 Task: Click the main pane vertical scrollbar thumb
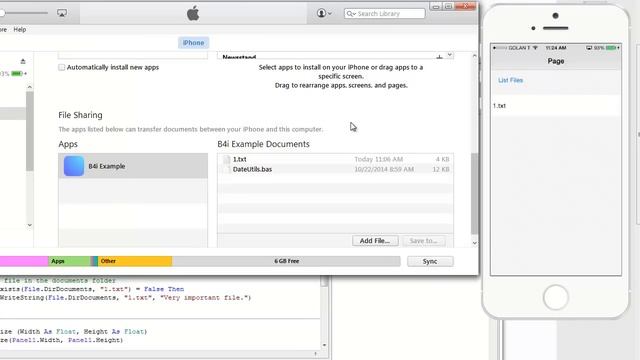point(474,193)
